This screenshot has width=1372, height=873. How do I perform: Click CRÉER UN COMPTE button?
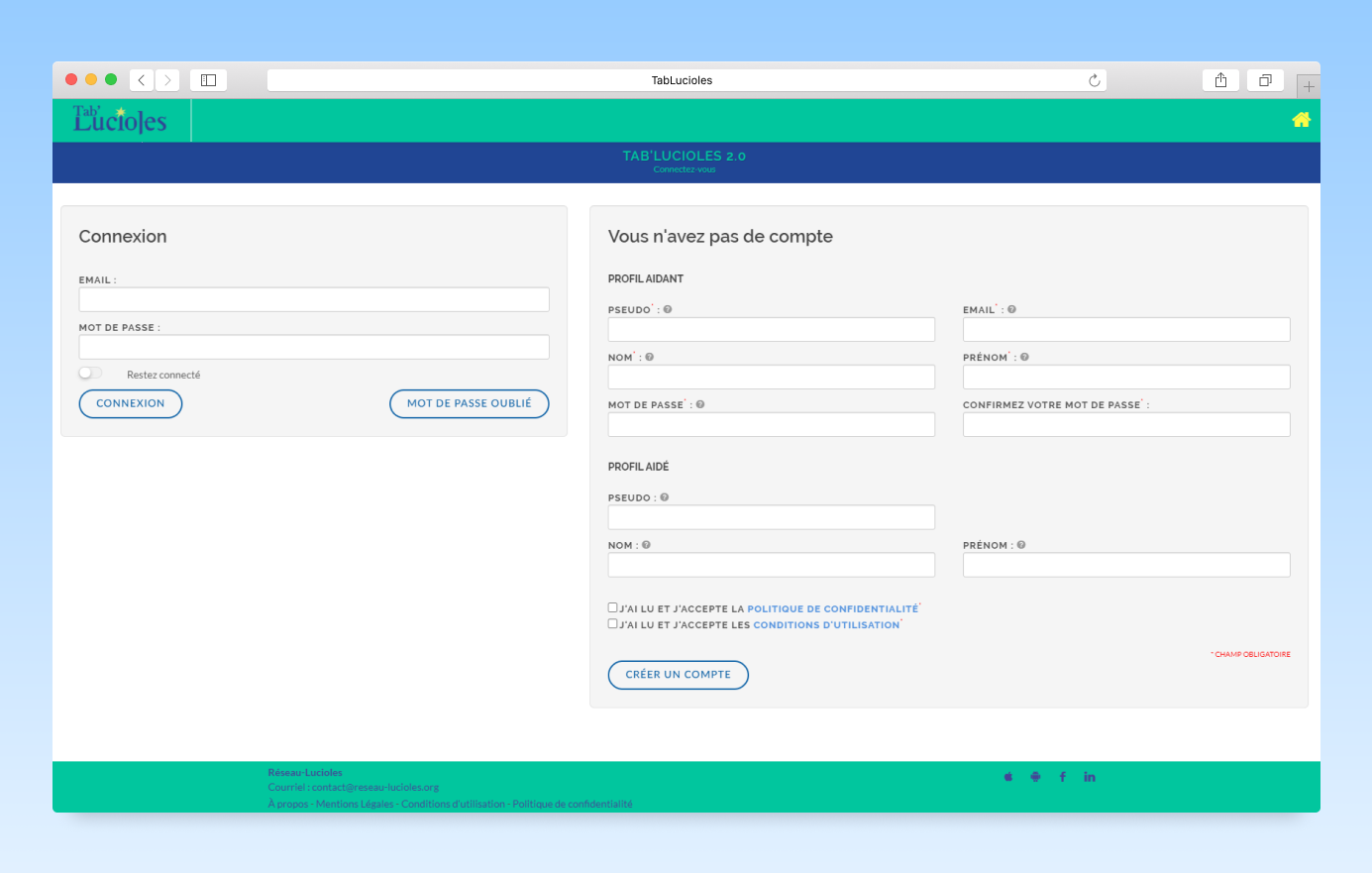pyautogui.click(x=679, y=675)
